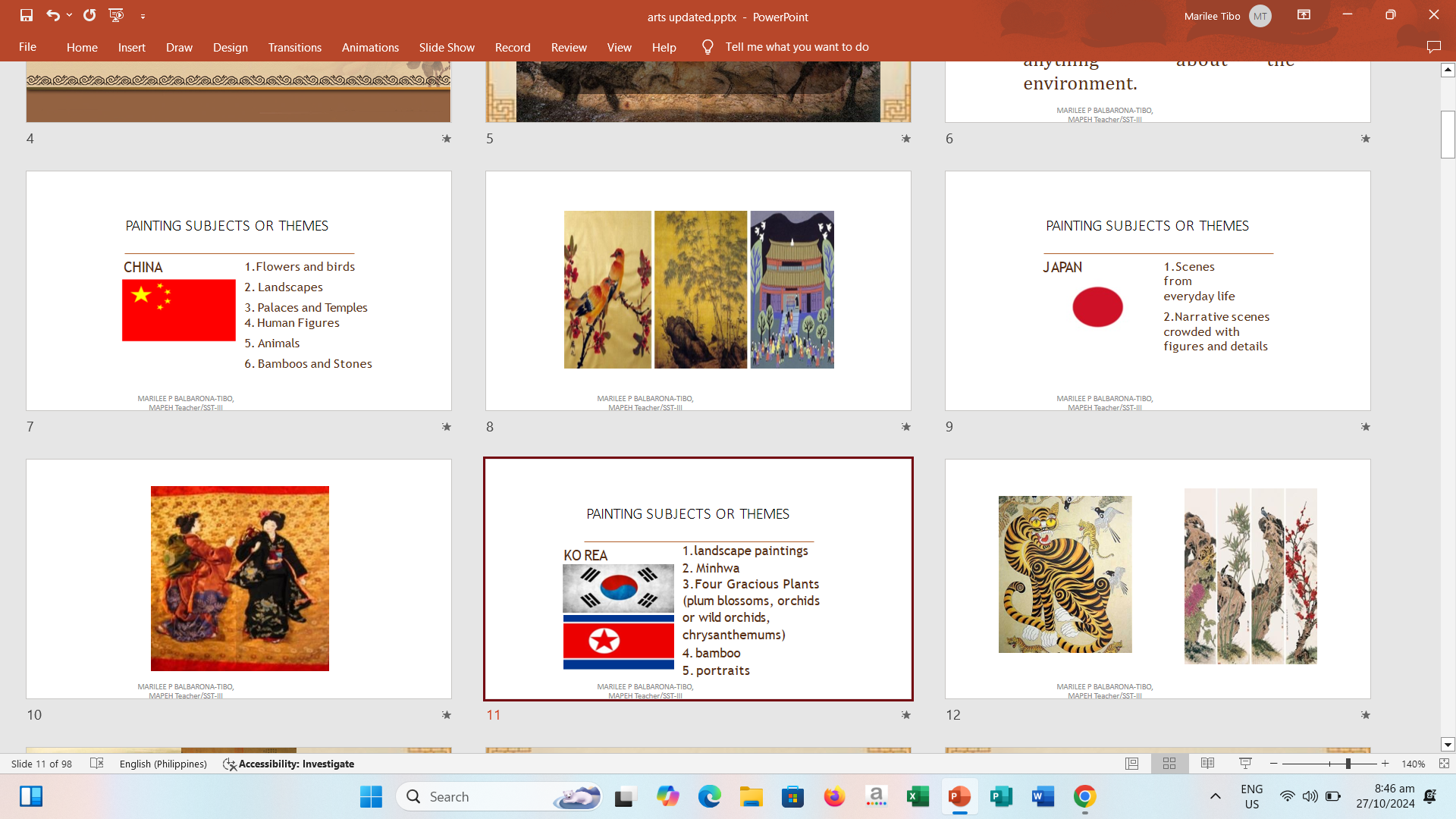The width and height of the screenshot is (1456, 819).
Task: Open the Comments pane icon
Action: point(1433,47)
